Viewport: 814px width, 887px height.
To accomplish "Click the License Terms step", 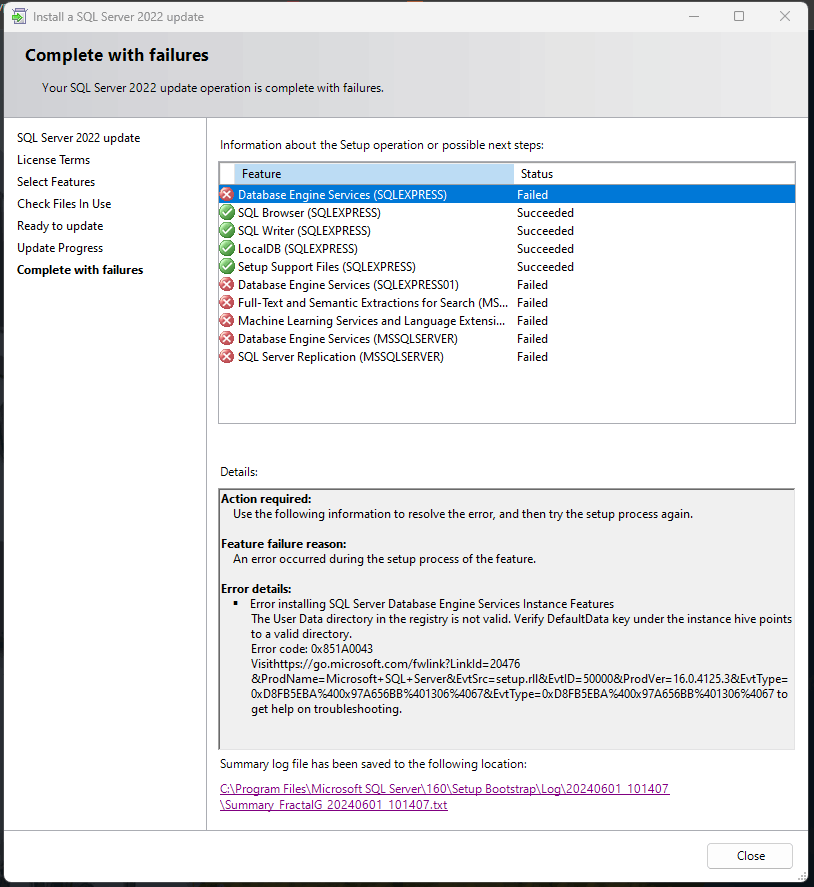I will 54,160.
